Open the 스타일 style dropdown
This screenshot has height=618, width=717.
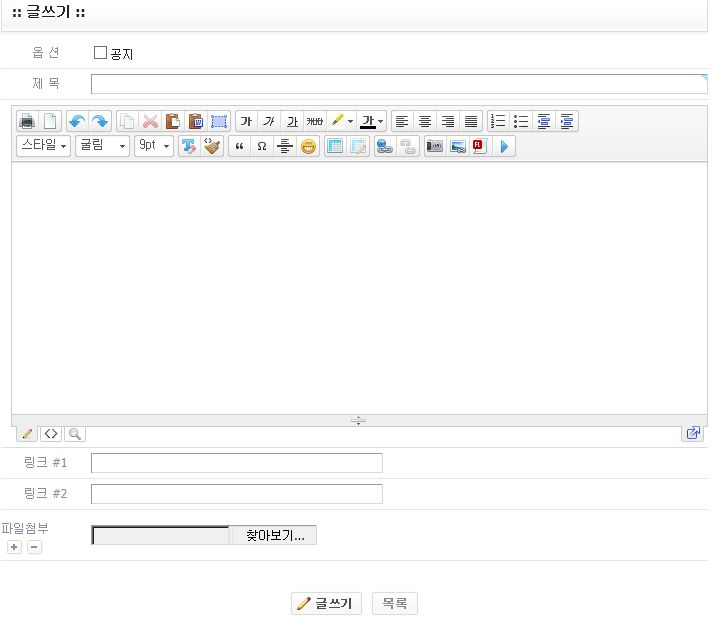(43, 146)
